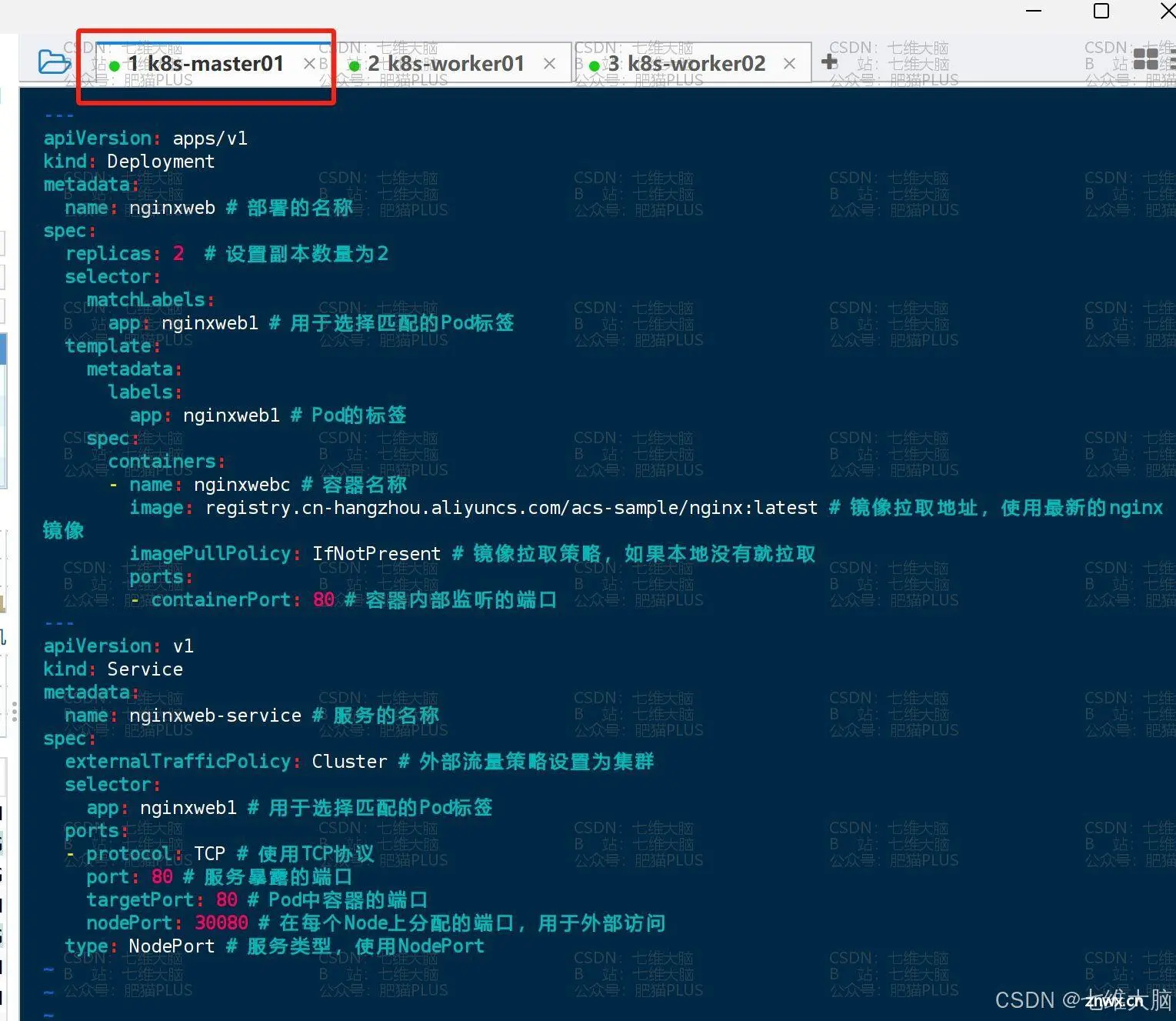Viewport: 1176px width, 1021px height.
Task: Click the 'containers:' line
Action: coord(167,462)
